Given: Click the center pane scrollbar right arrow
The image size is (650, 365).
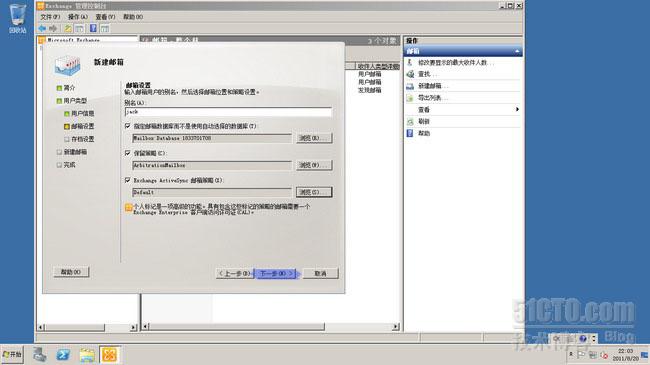Looking at the screenshot, I should coord(396,327).
